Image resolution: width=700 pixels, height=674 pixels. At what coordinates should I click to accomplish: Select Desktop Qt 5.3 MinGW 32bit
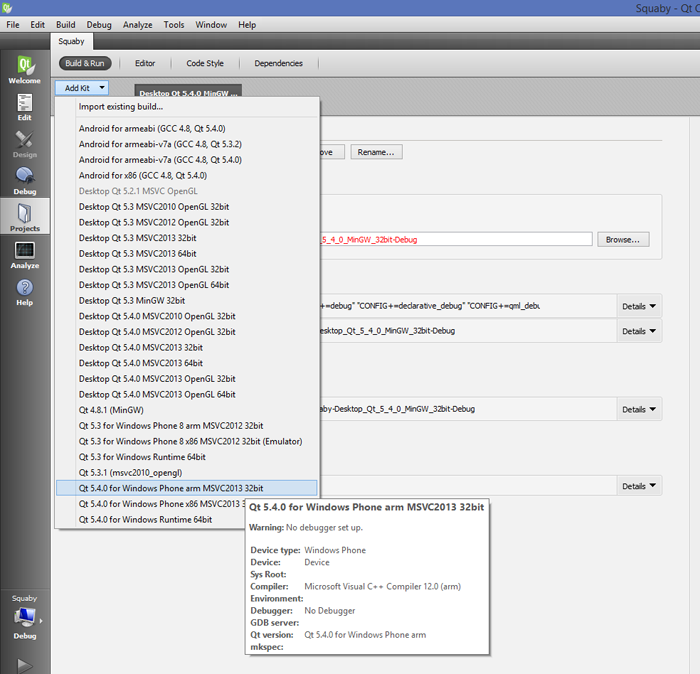(188, 300)
